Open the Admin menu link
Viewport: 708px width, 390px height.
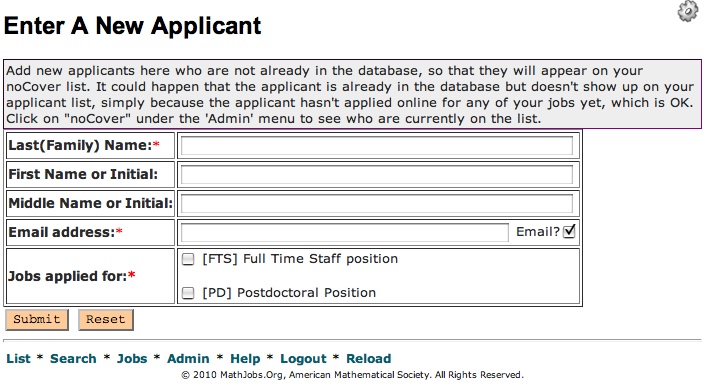coord(188,358)
